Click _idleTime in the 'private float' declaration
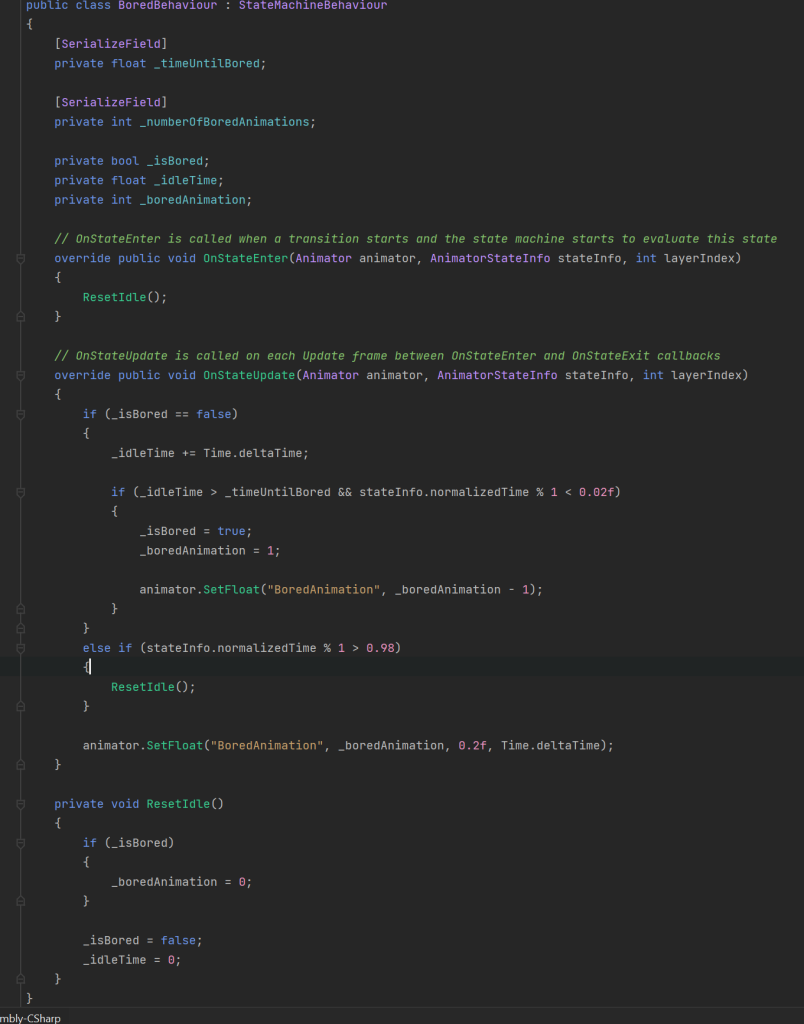Viewport: 804px width, 1024px height. (x=185, y=180)
